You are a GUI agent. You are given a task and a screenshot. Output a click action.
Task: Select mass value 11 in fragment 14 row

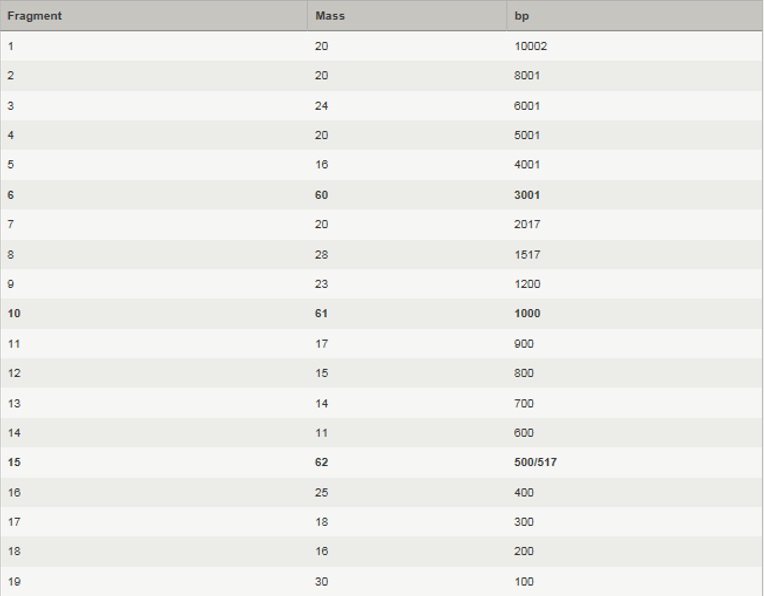tap(321, 433)
